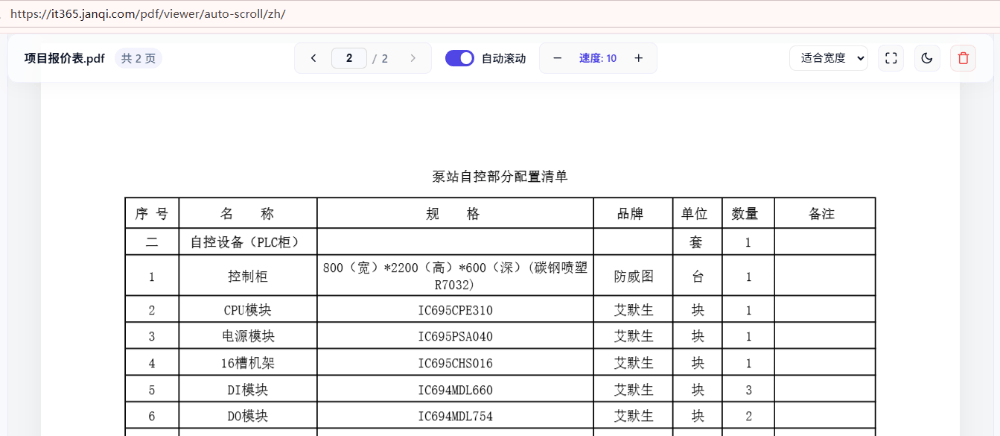Click the total pages '/ 2' label
The image size is (1000, 436).
(381, 59)
